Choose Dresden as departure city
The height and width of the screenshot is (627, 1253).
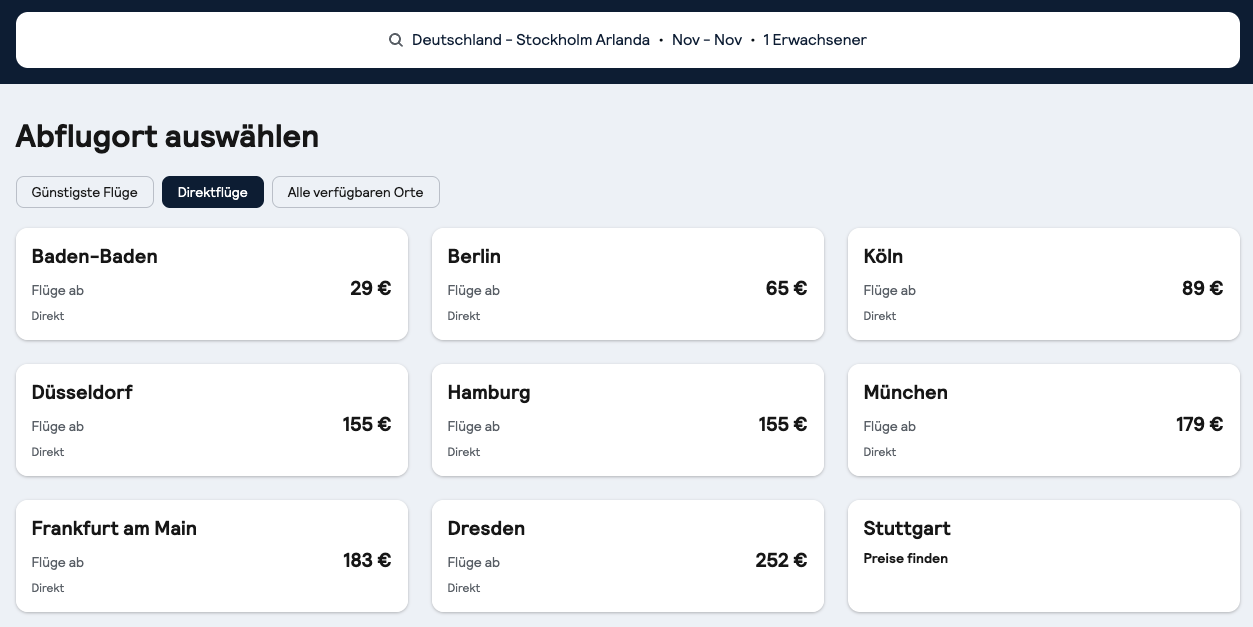pos(627,556)
